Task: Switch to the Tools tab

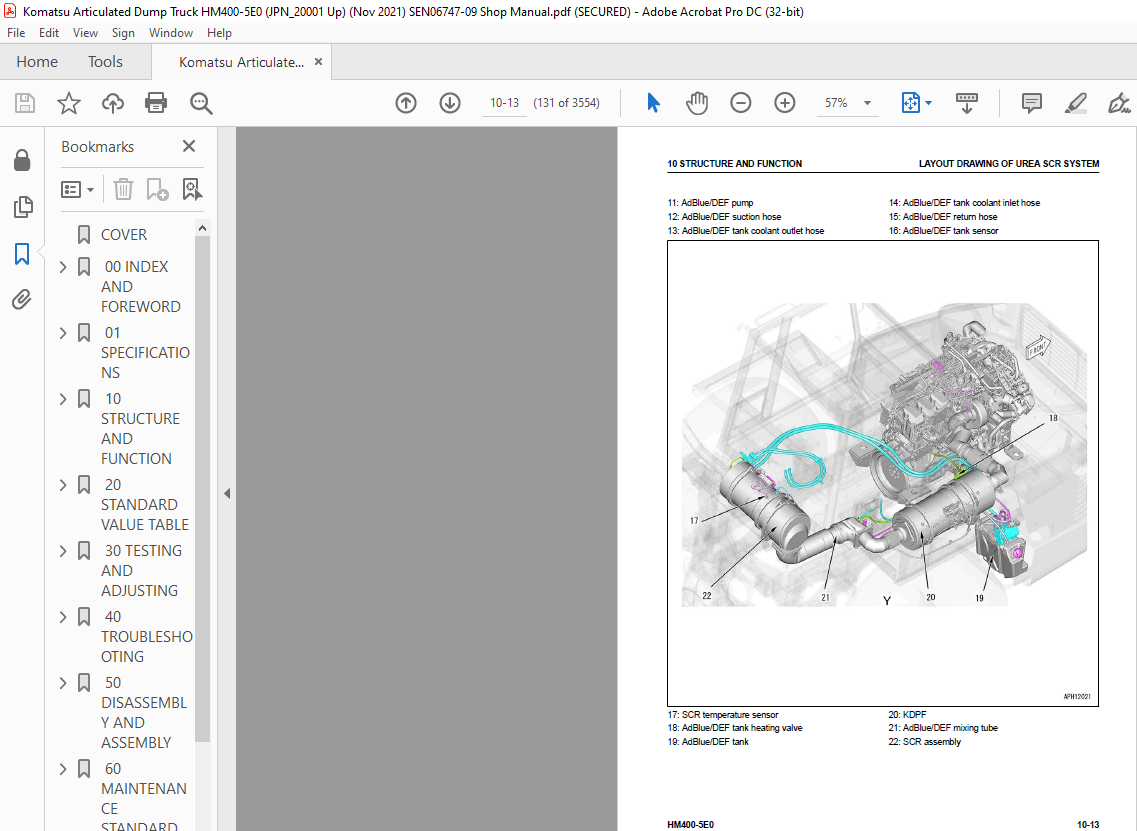Action: (105, 62)
